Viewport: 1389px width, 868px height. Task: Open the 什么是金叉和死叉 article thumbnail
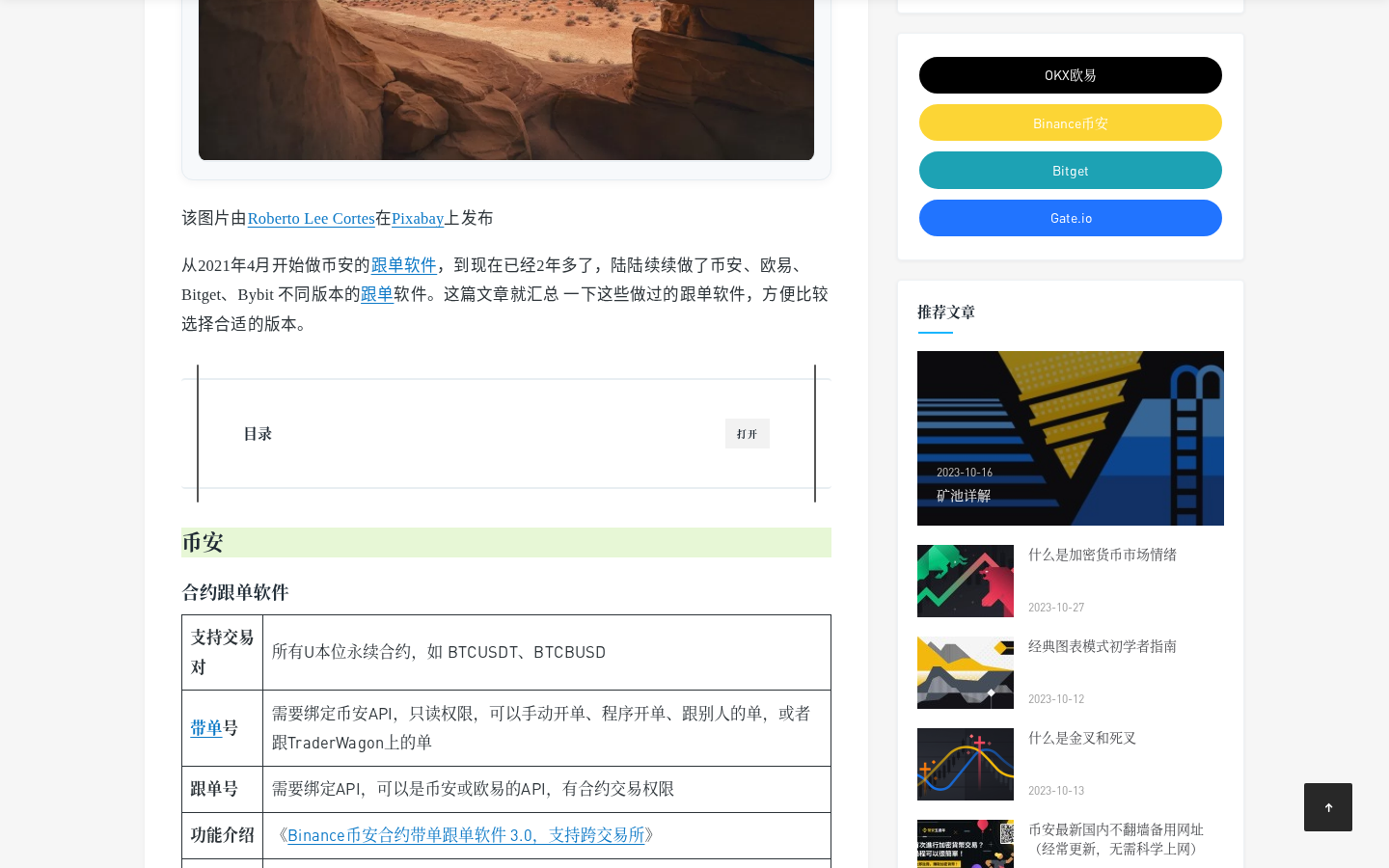[966, 764]
